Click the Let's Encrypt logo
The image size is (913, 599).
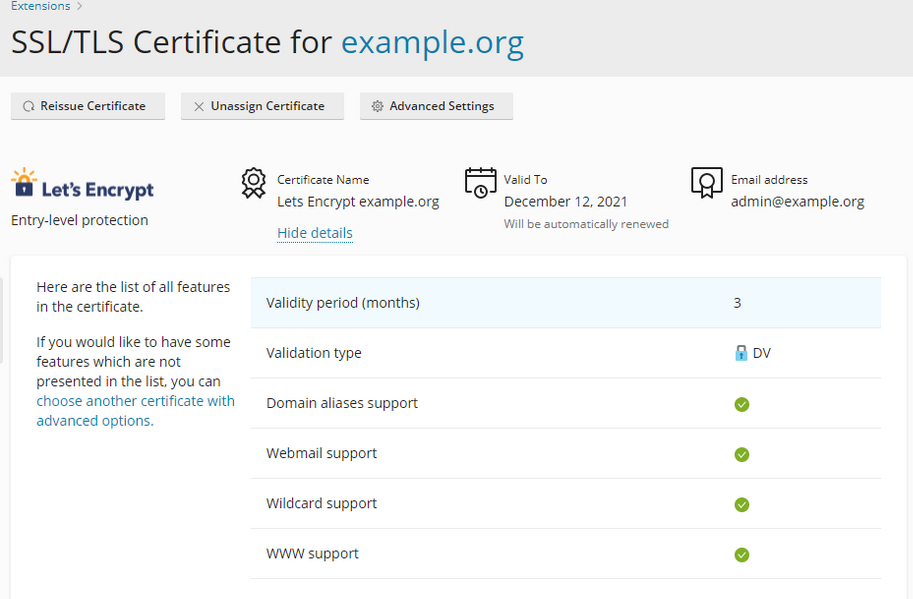point(82,184)
